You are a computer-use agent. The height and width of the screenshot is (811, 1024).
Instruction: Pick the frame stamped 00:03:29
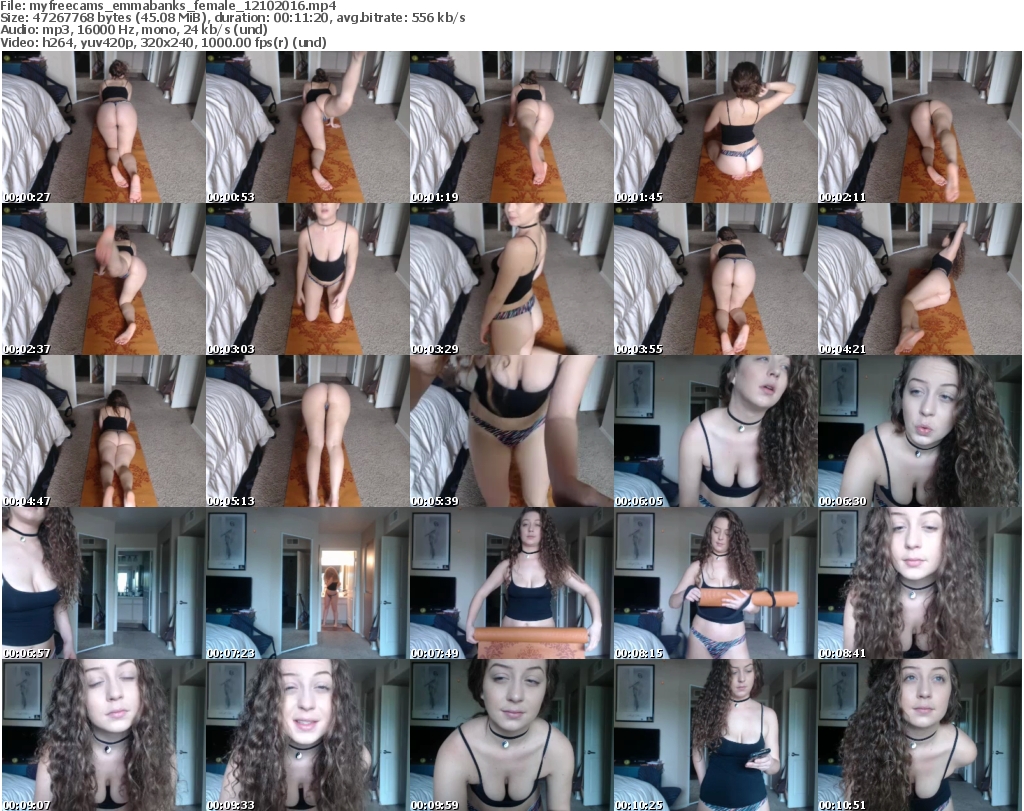click(x=511, y=279)
